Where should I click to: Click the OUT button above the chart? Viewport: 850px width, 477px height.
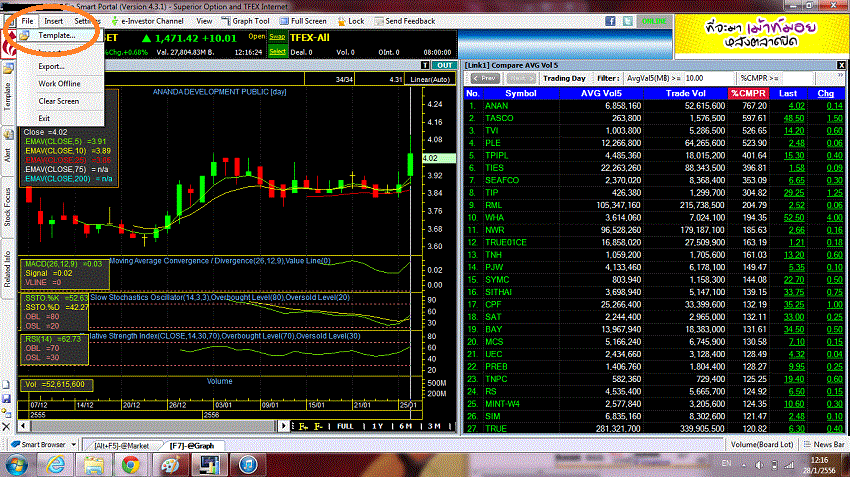point(445,65)
